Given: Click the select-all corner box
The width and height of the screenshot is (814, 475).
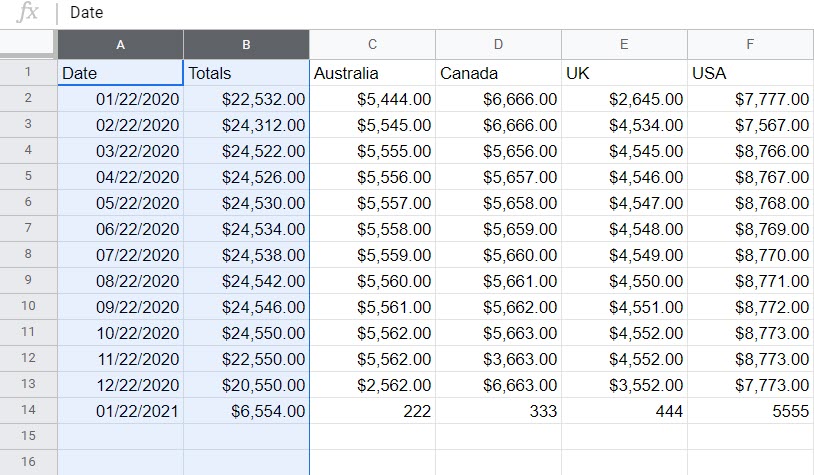Looking at the screenshot, I should (x=28, y=44).
